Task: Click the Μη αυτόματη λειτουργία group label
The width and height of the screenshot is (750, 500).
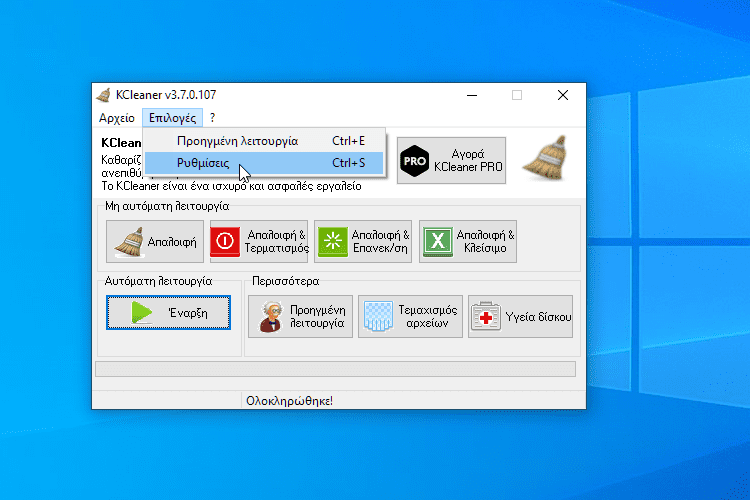Action: [167, 206]
